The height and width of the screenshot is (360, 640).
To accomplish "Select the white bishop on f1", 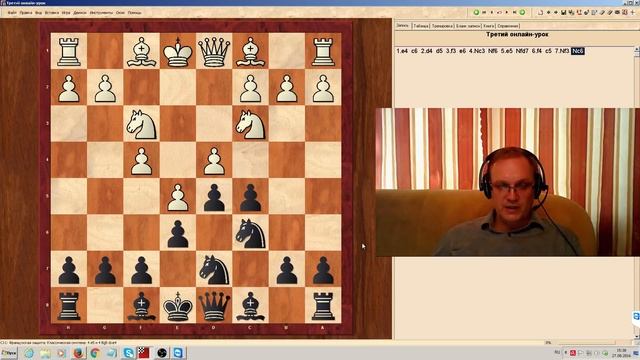I will click(141, 51).
